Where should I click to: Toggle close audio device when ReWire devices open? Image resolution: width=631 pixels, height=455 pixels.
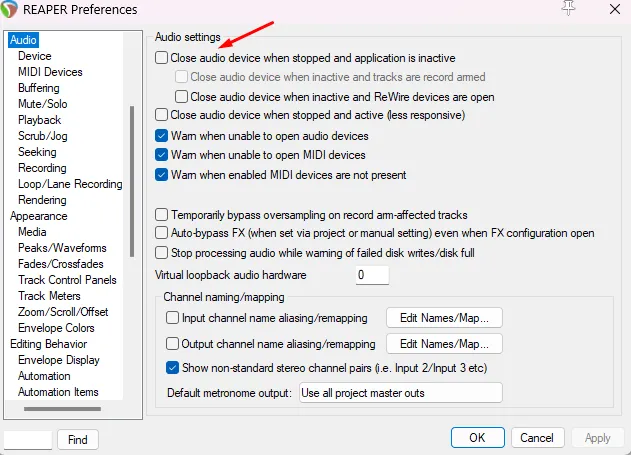click(x=181, y=97)
